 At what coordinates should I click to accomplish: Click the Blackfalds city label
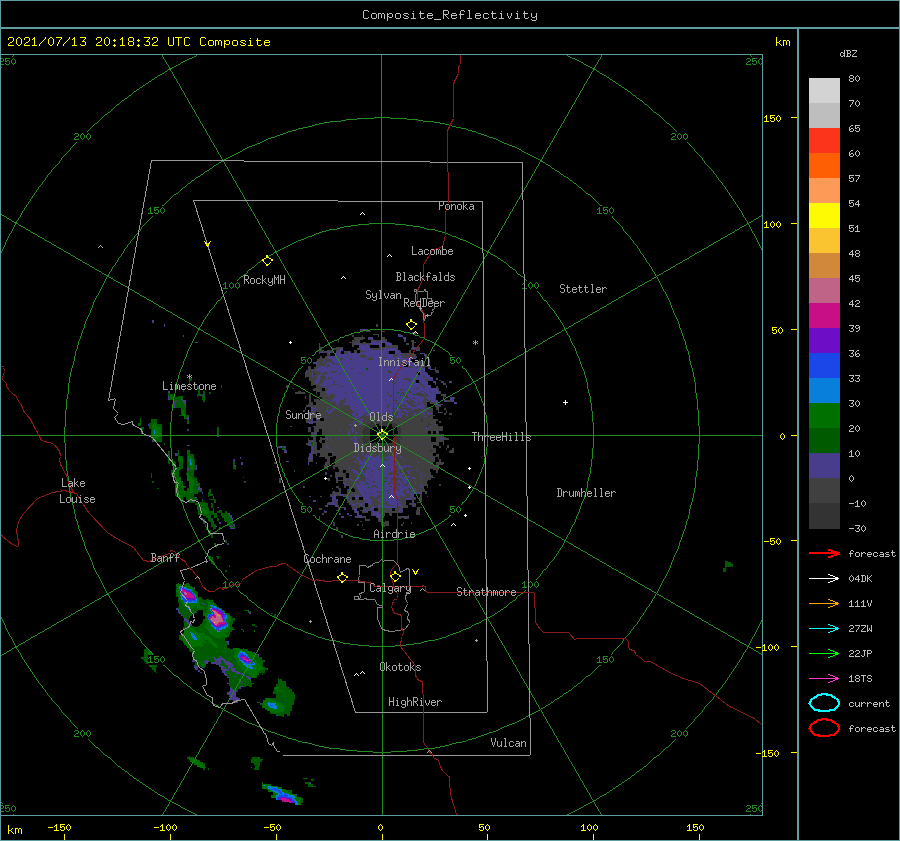coord(425,277)
